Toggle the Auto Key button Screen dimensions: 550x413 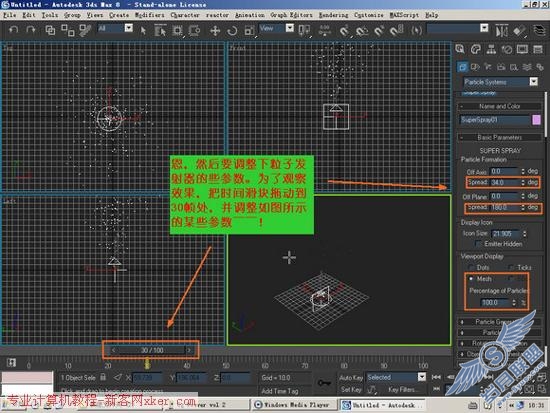(351, 378)
